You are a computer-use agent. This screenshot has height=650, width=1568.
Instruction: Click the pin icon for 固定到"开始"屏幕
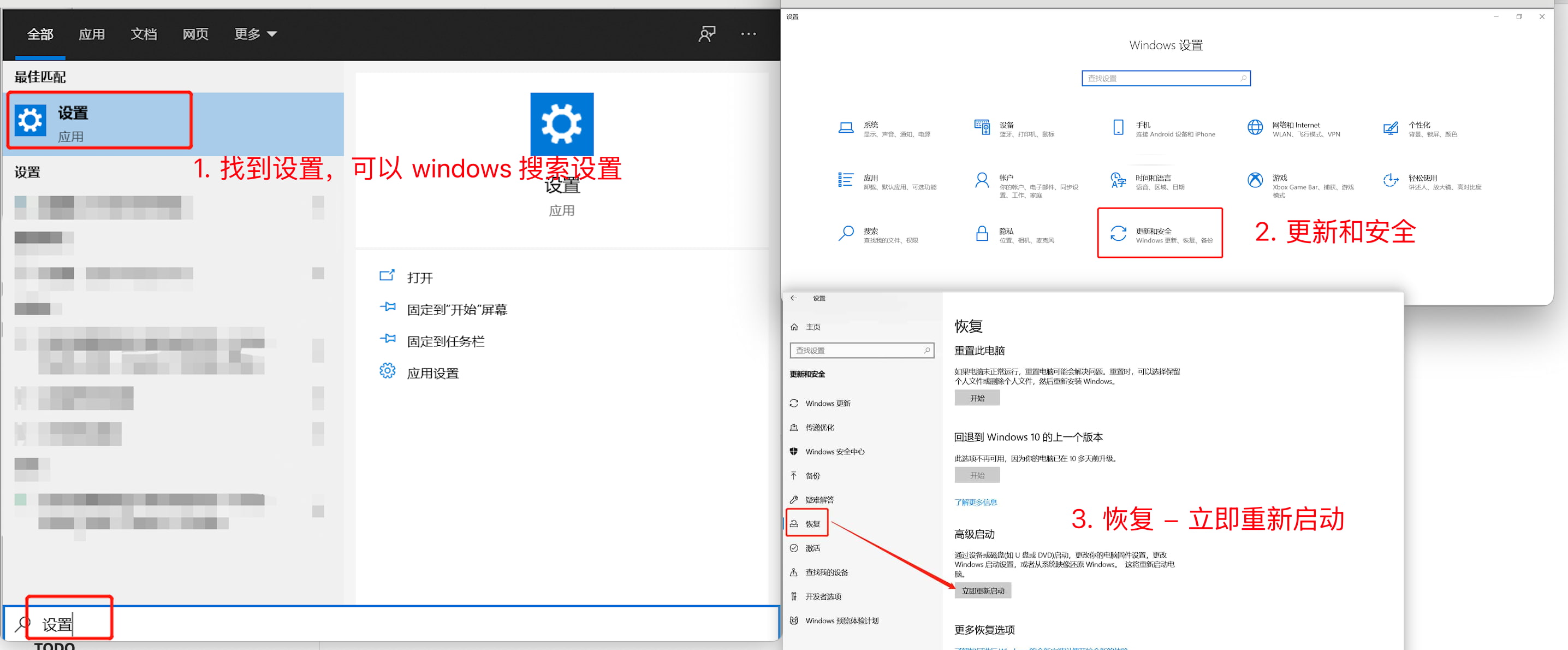pyautogui.click(x=387, y=308)
